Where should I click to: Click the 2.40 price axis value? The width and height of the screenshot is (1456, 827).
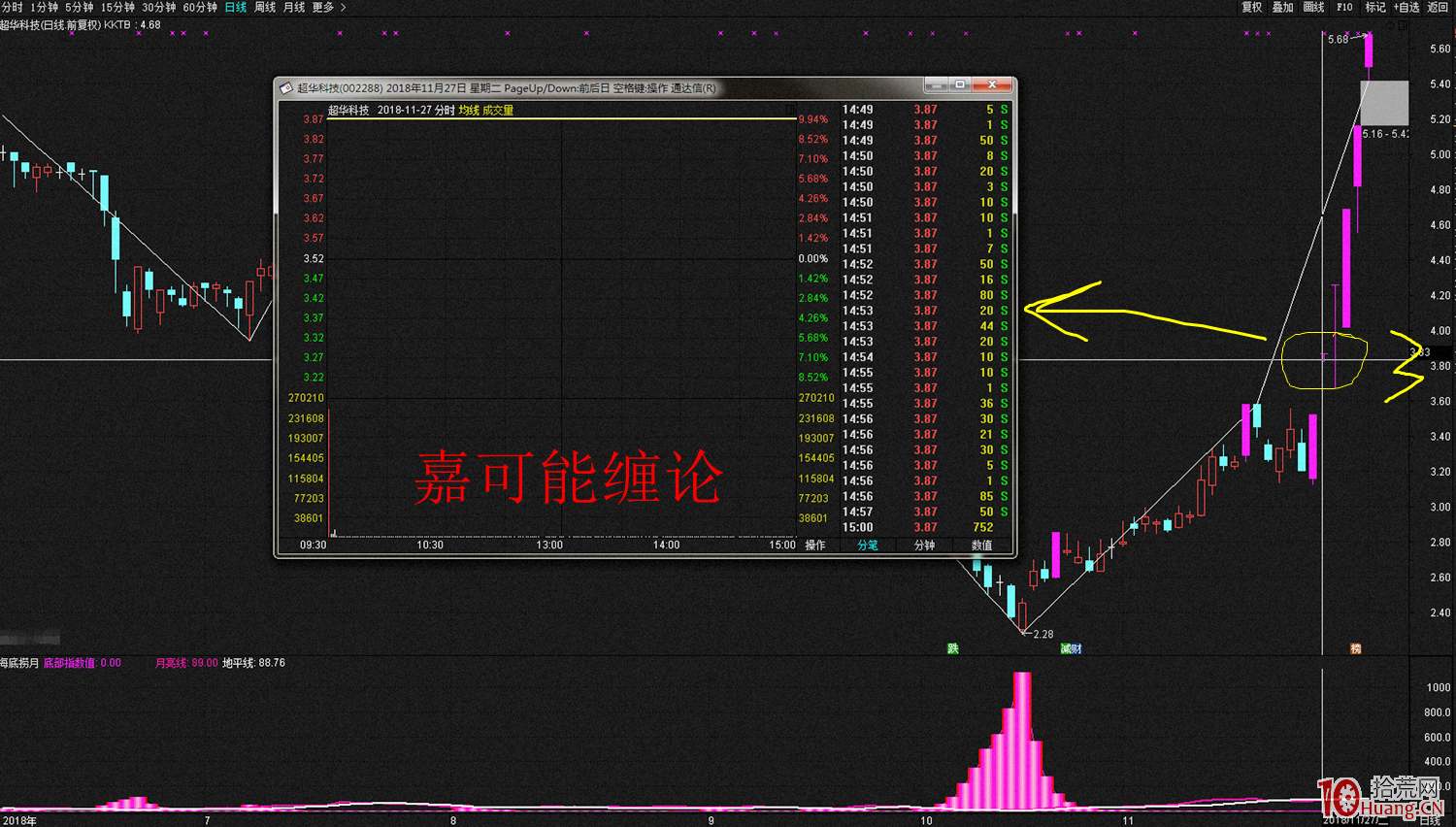(x=1440, y=612)
